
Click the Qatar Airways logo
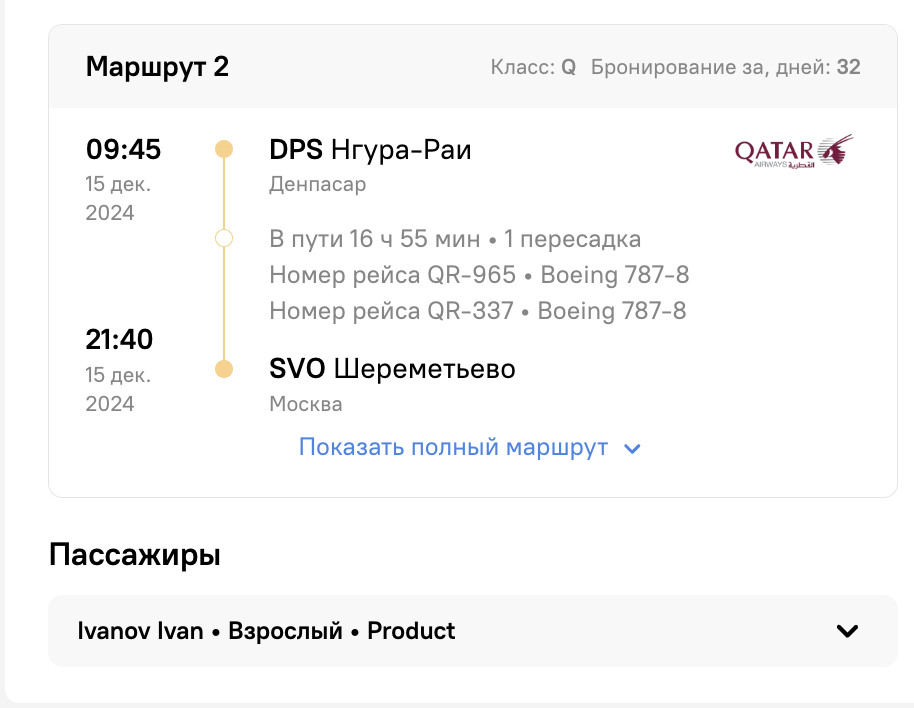coord(793,151)
